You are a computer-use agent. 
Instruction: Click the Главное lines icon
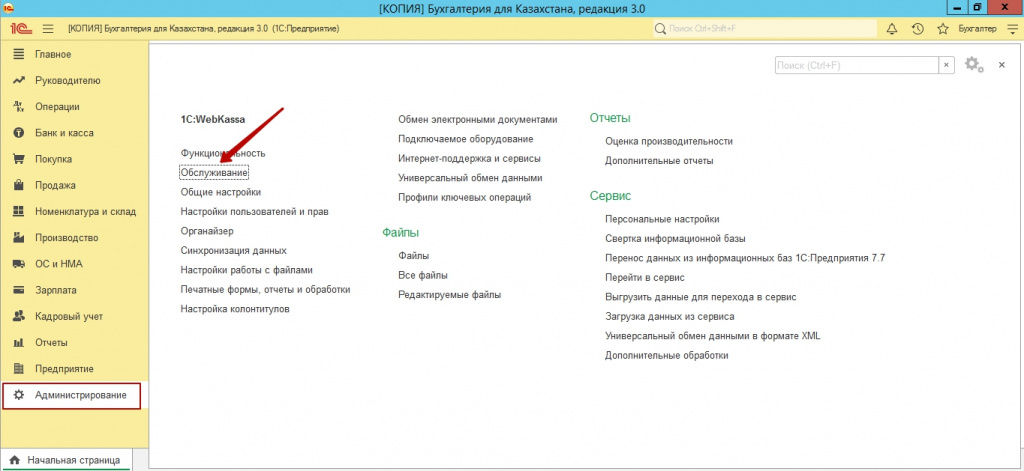tap(19, 54)
